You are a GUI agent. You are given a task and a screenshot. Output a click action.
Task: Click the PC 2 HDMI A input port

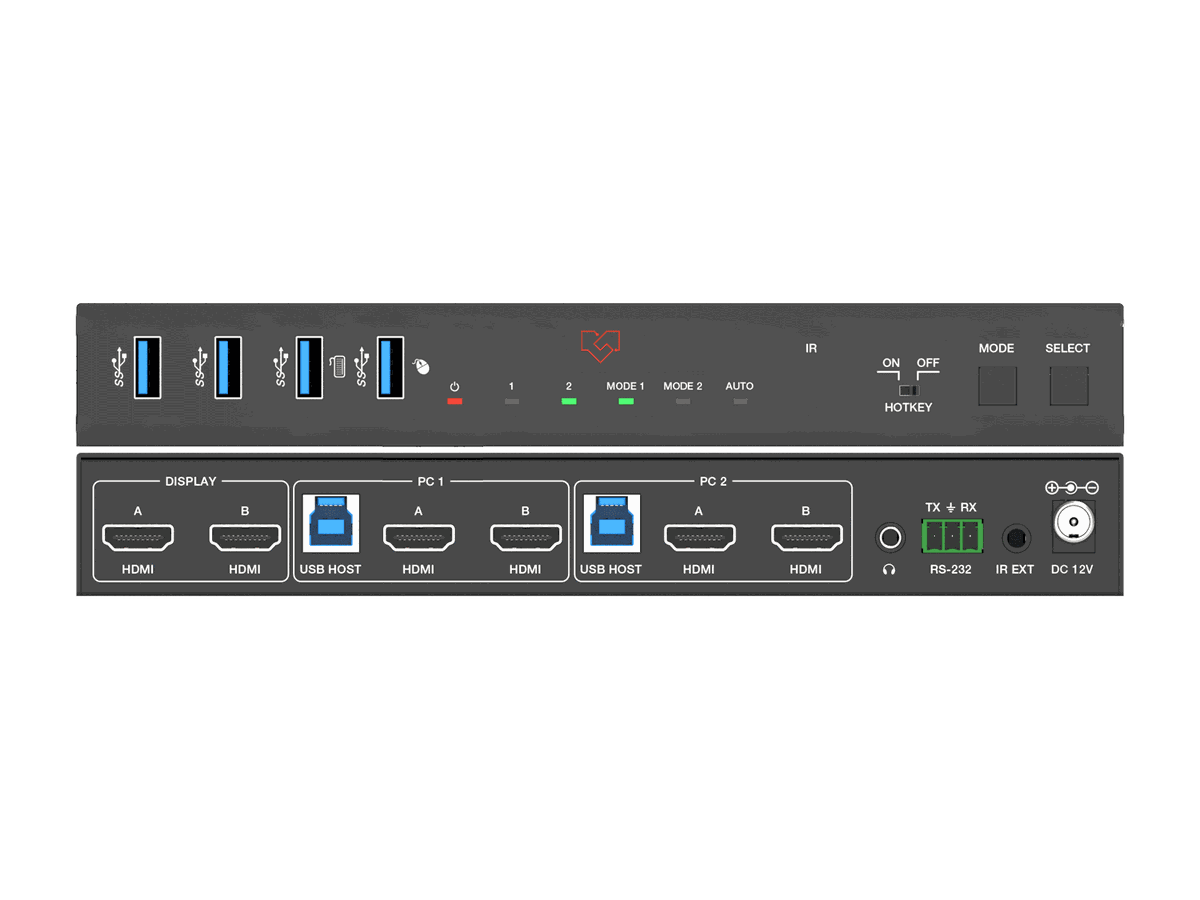(700, 538)
